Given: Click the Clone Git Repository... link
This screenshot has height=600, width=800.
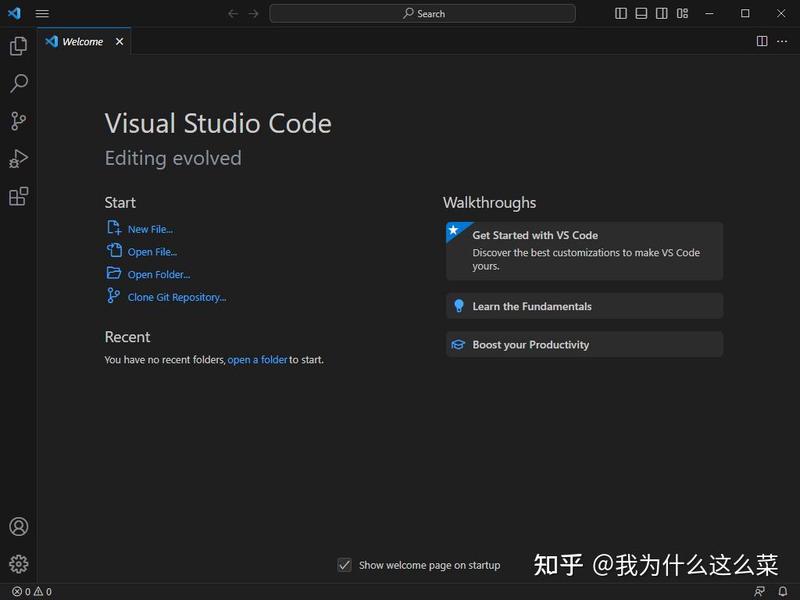Looking at the screenshot, I should pos(177,297).
